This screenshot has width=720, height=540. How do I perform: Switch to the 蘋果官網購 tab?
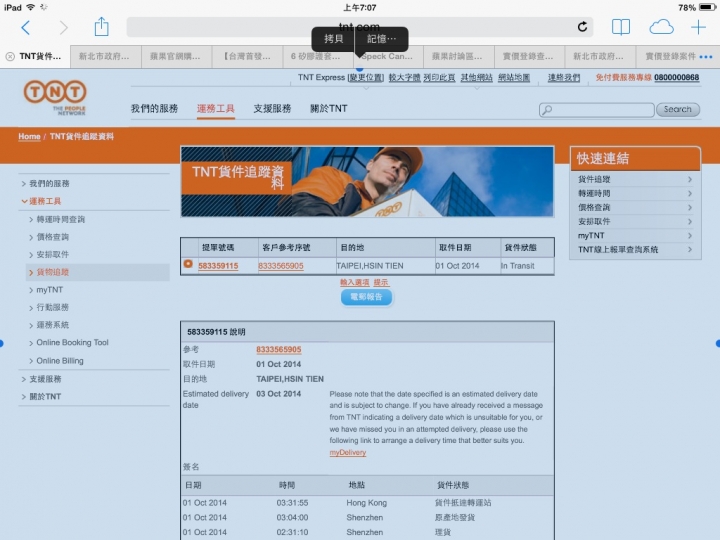click(177, 56)
